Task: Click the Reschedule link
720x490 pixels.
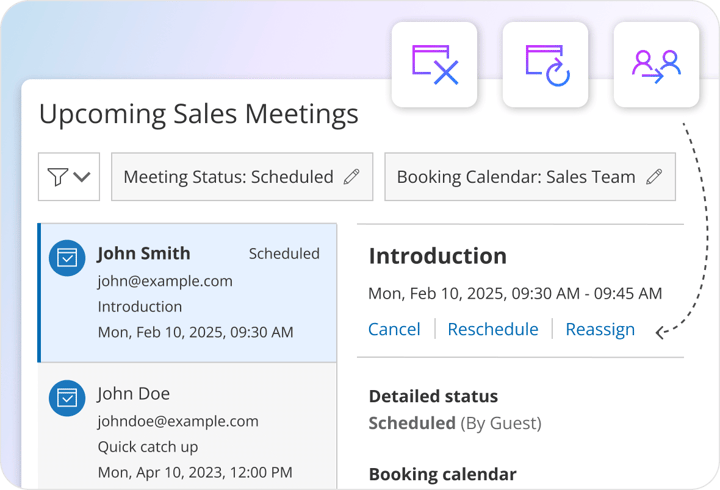Action: coord(492,329)
